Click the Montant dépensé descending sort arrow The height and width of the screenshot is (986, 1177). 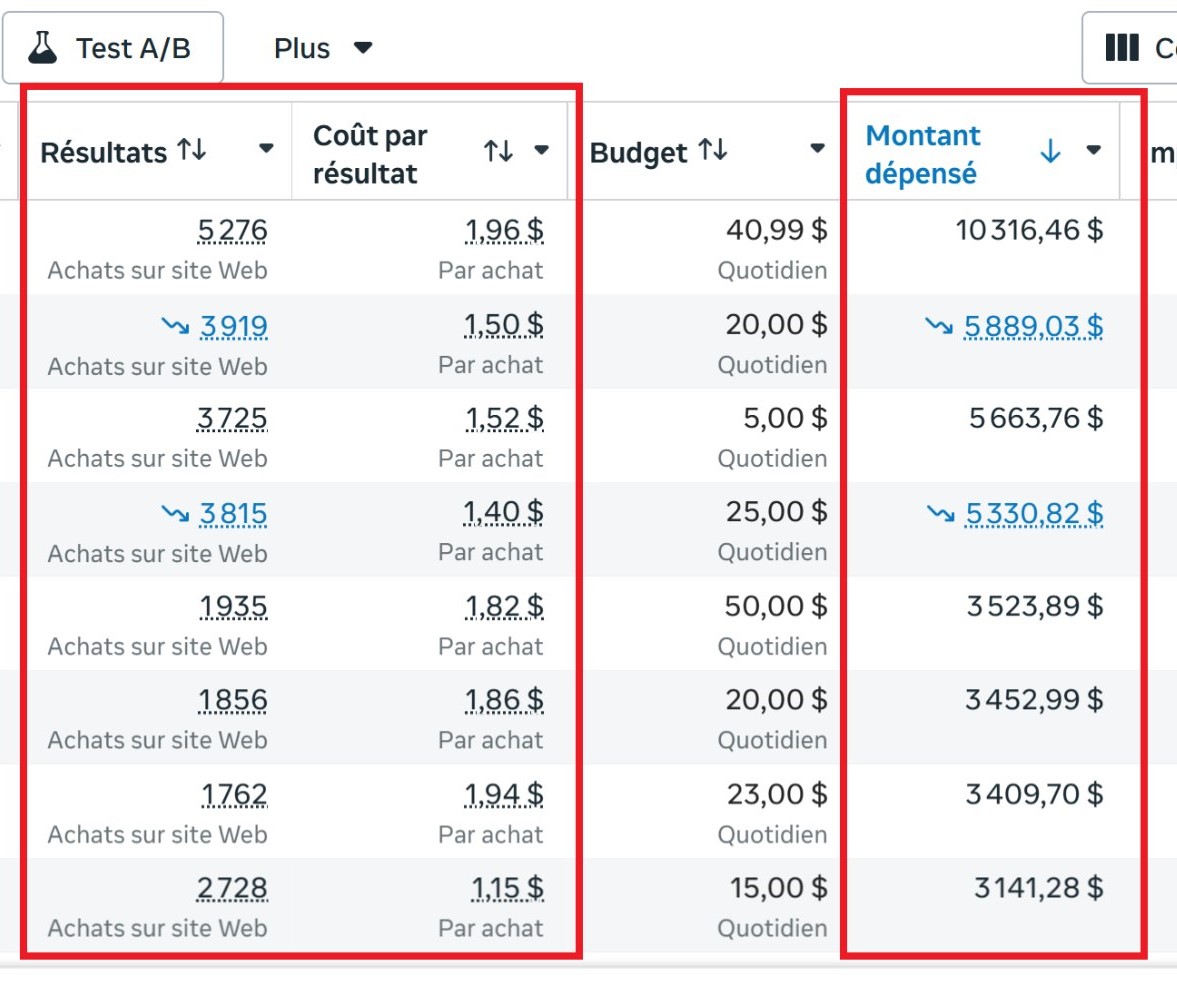click(1050, 151)
